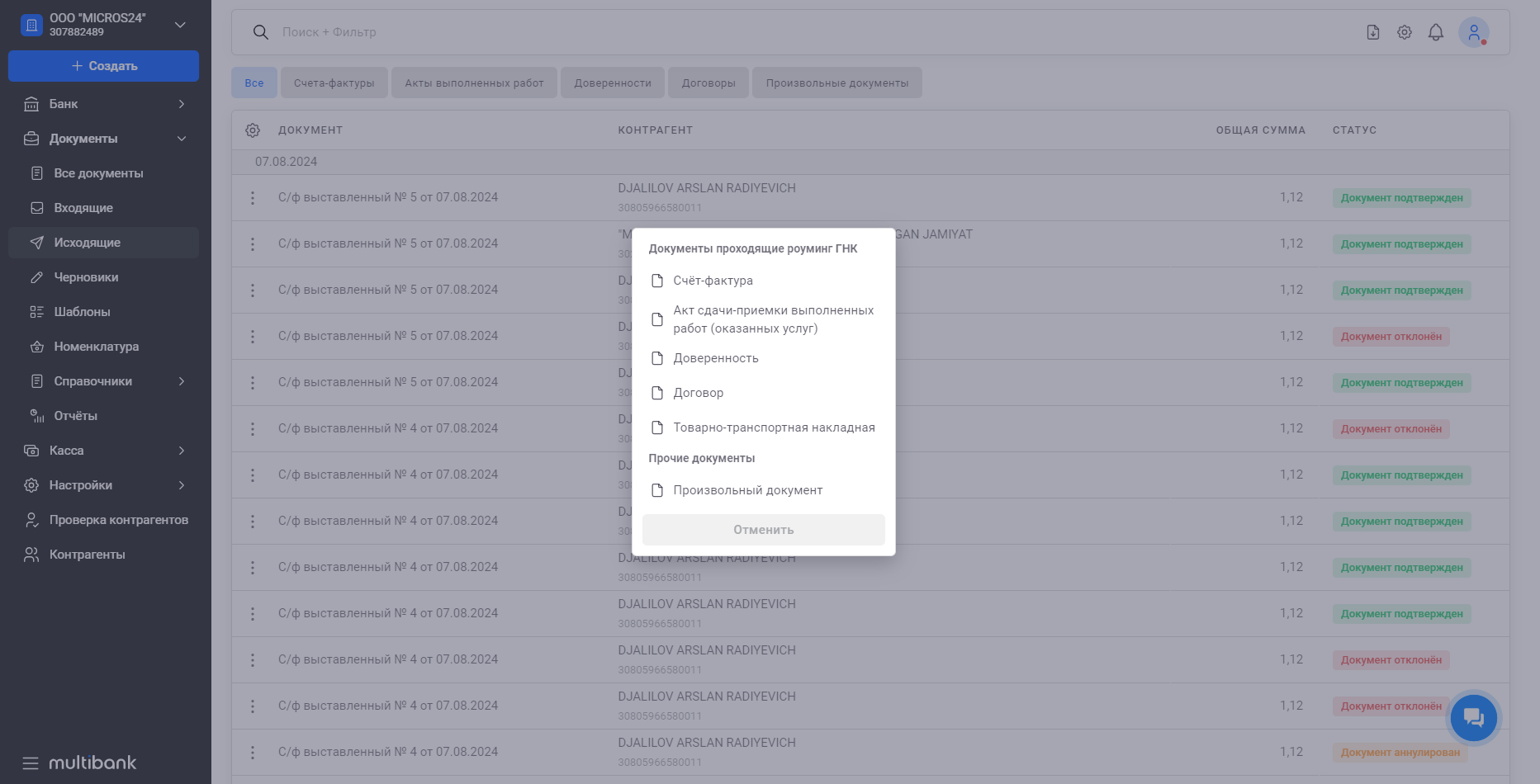
Task: Click the notification bell icon
Action: (x=1436, y=32)
